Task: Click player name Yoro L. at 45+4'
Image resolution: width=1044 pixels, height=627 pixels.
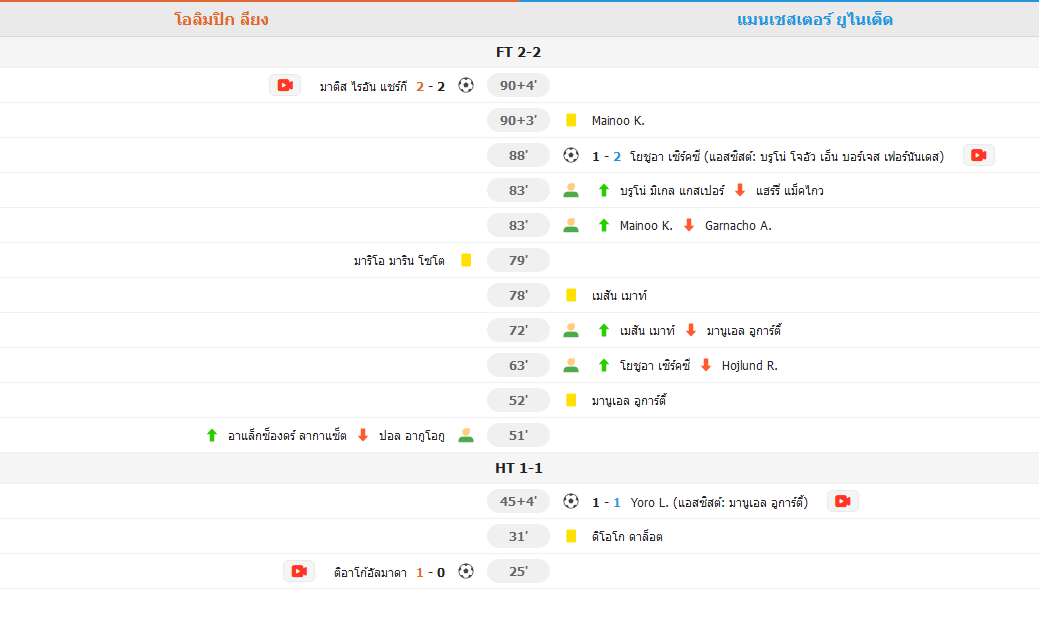Action: [649, 503]
